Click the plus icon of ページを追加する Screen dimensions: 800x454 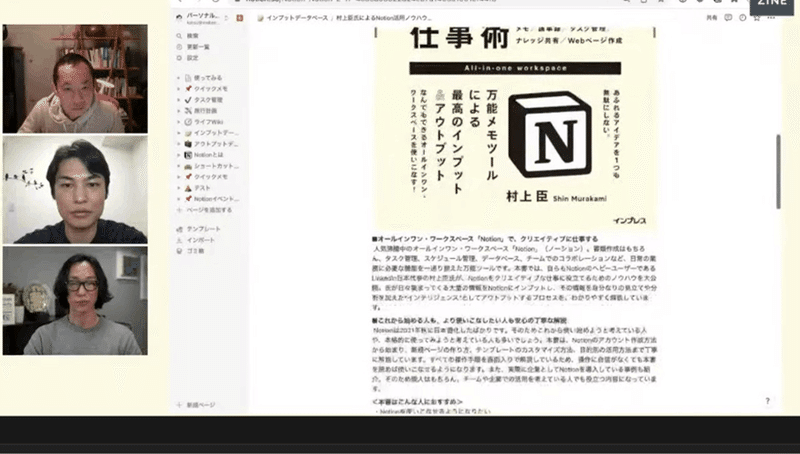[x=179, y=210]
